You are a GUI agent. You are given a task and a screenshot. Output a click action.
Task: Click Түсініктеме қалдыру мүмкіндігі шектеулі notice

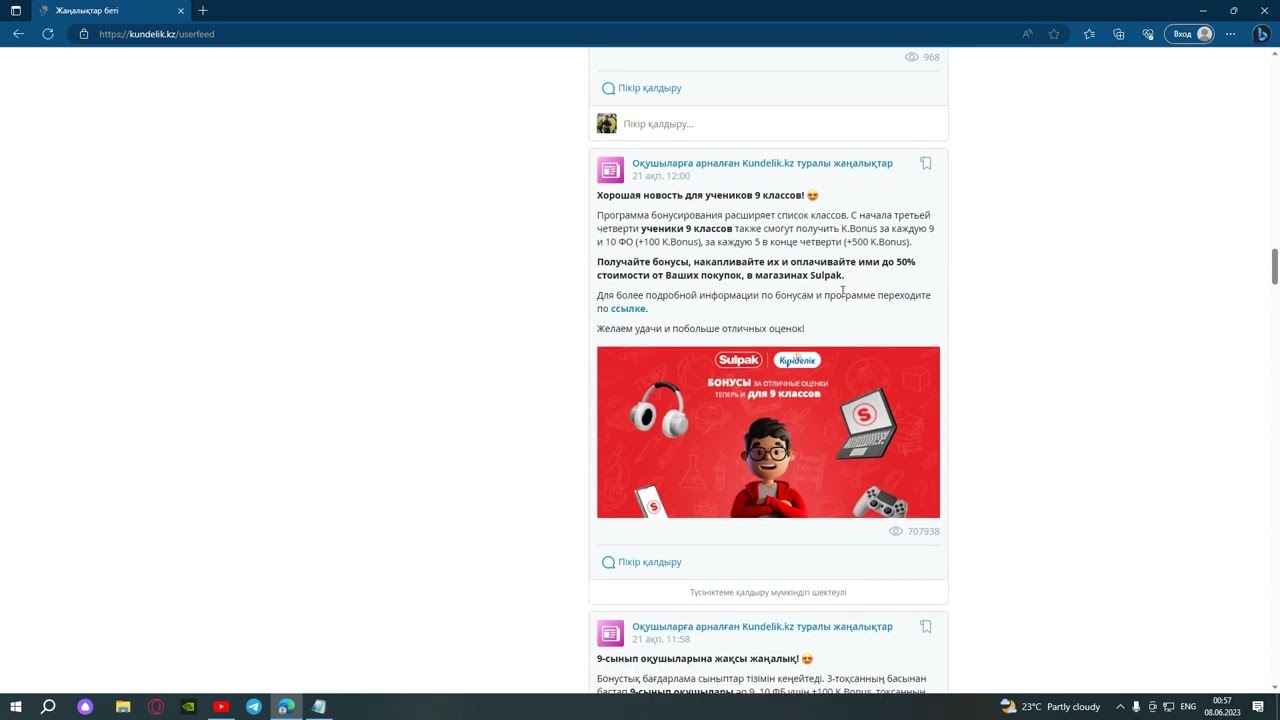click(768, 593)
